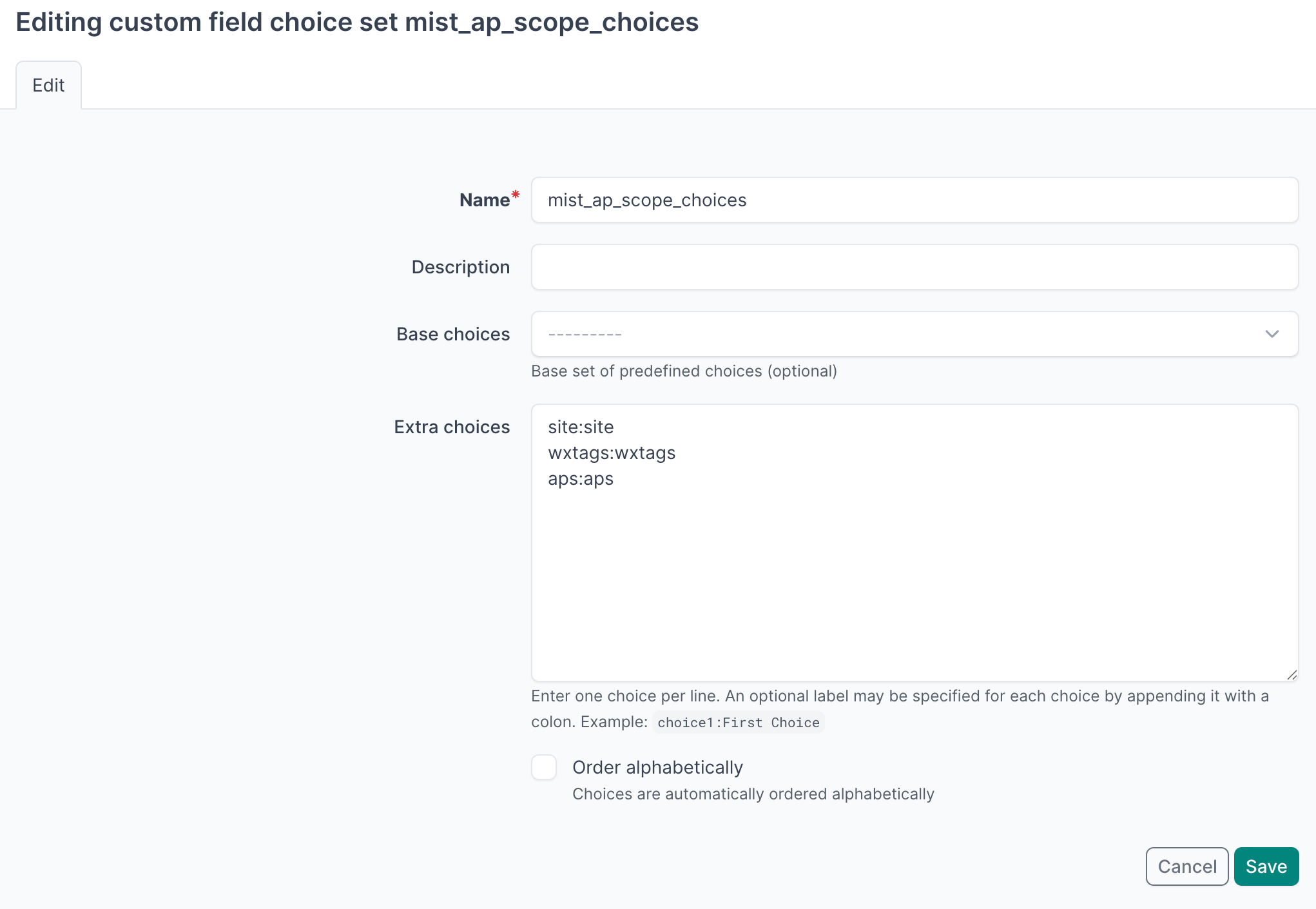This screenshot has width=1316, height=909.
Task: Click the Base choices label
Action: pyautogui.click(x=452, y=334)
